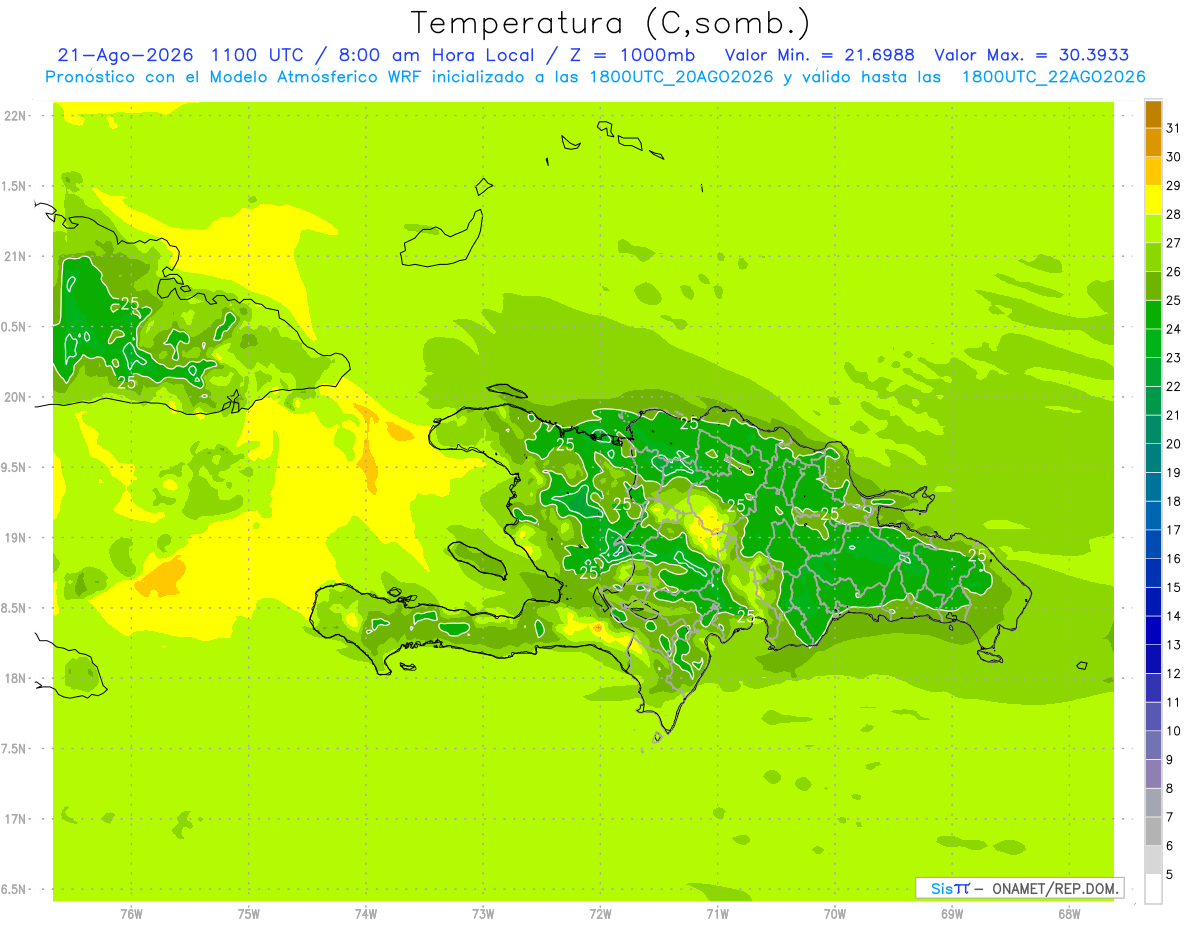The image size is (1200, 927).
Task: Click the 21-Ago-2026 date text
Action: [x=126, y=55]
